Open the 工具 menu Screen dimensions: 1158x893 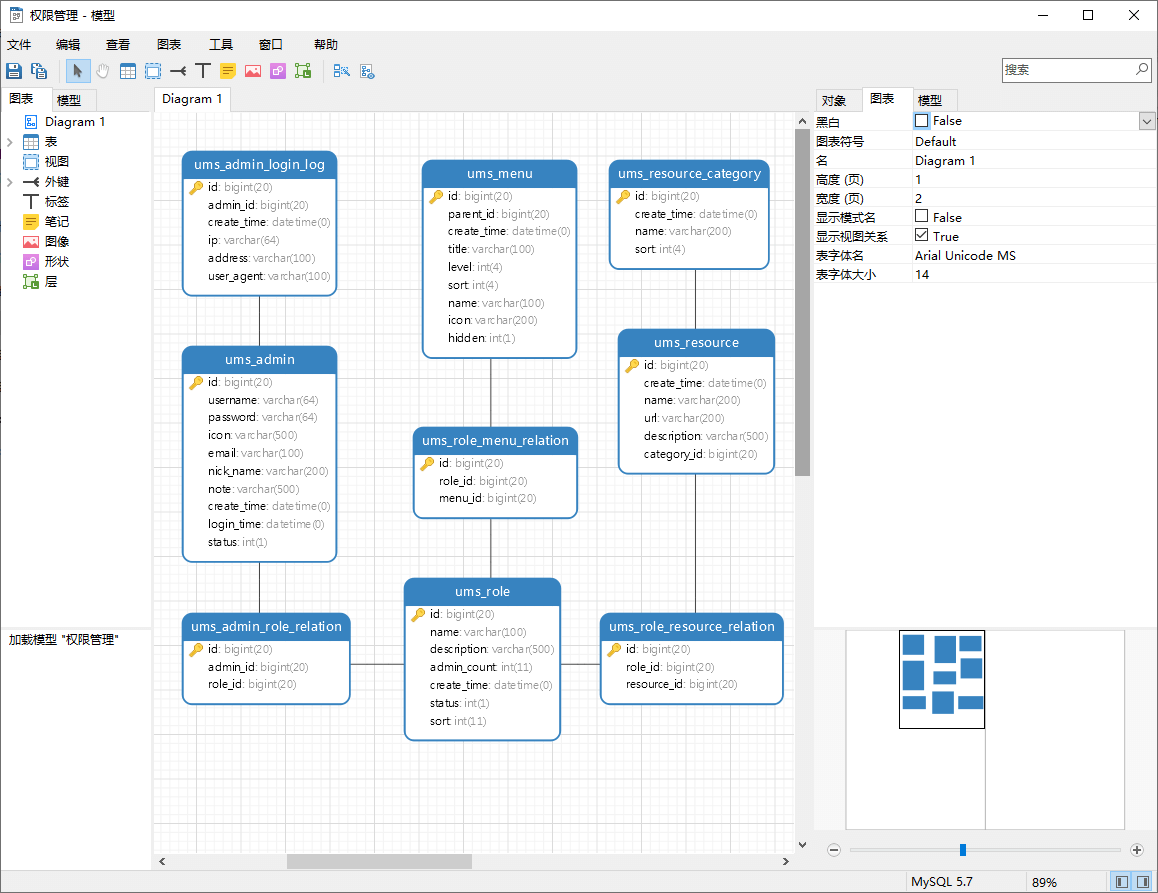[221, 44]
